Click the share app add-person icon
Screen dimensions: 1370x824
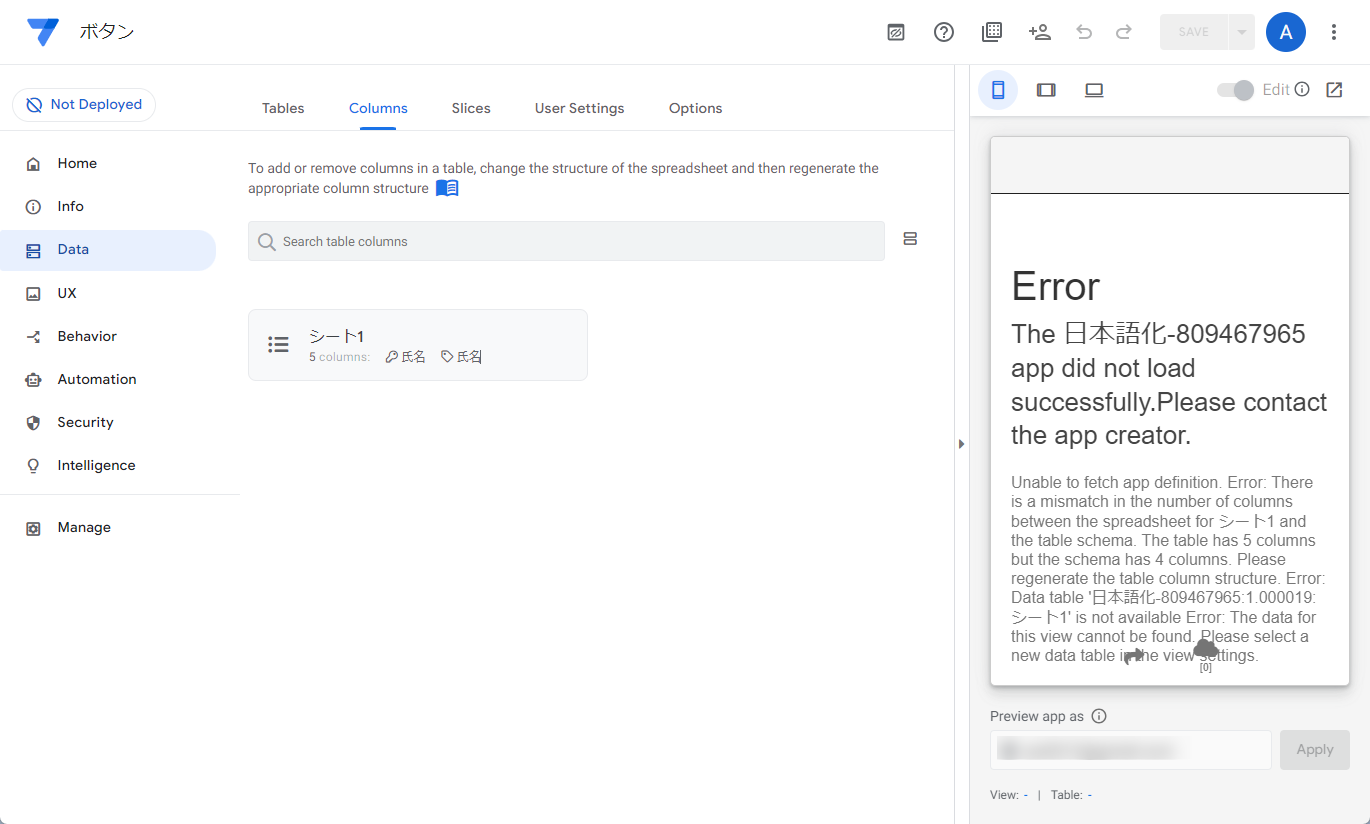click(x=1039, y=32)
